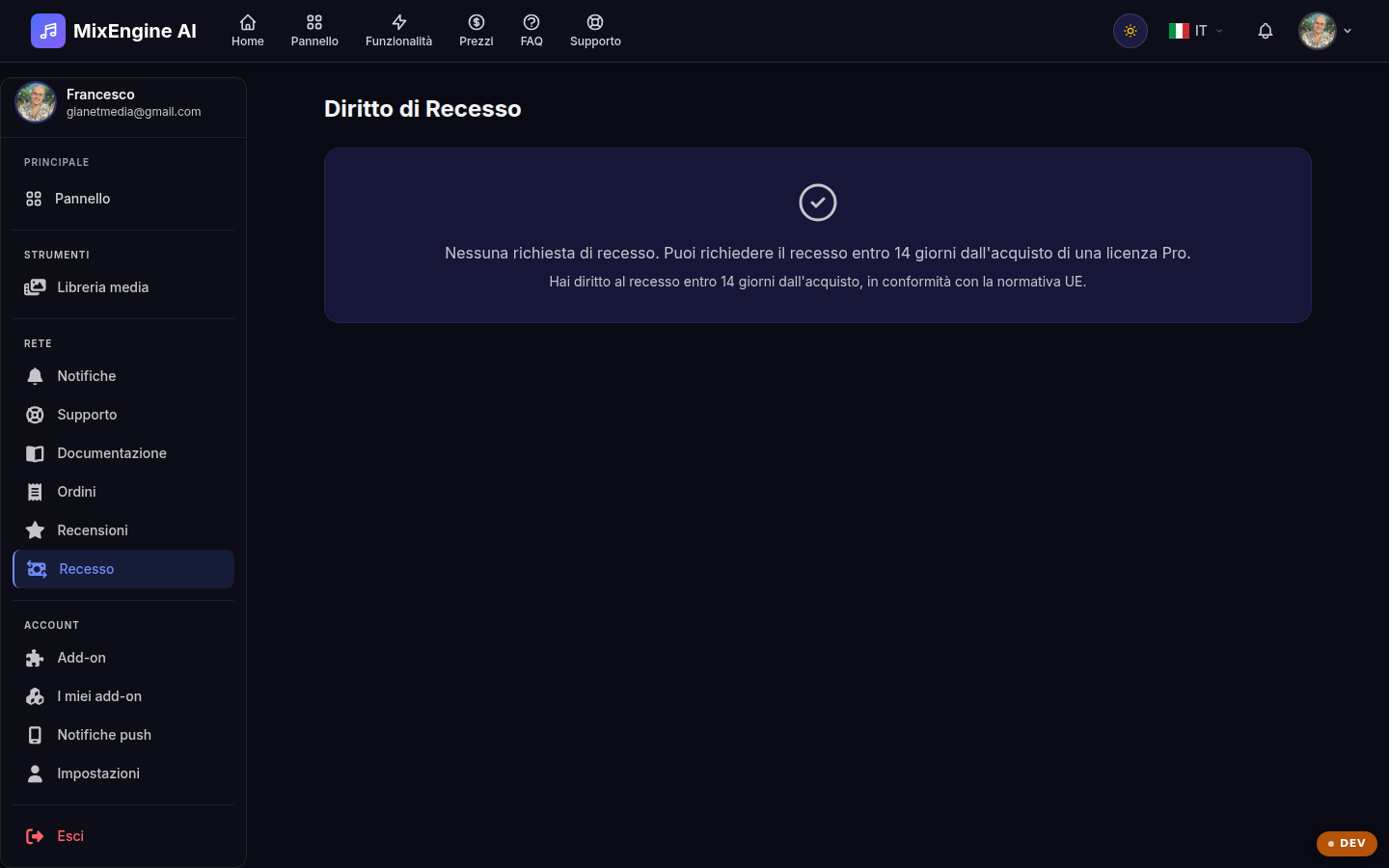1389x868 pixels.
Task: Select the active Recesso sidebar item
Action: (123, 569)
